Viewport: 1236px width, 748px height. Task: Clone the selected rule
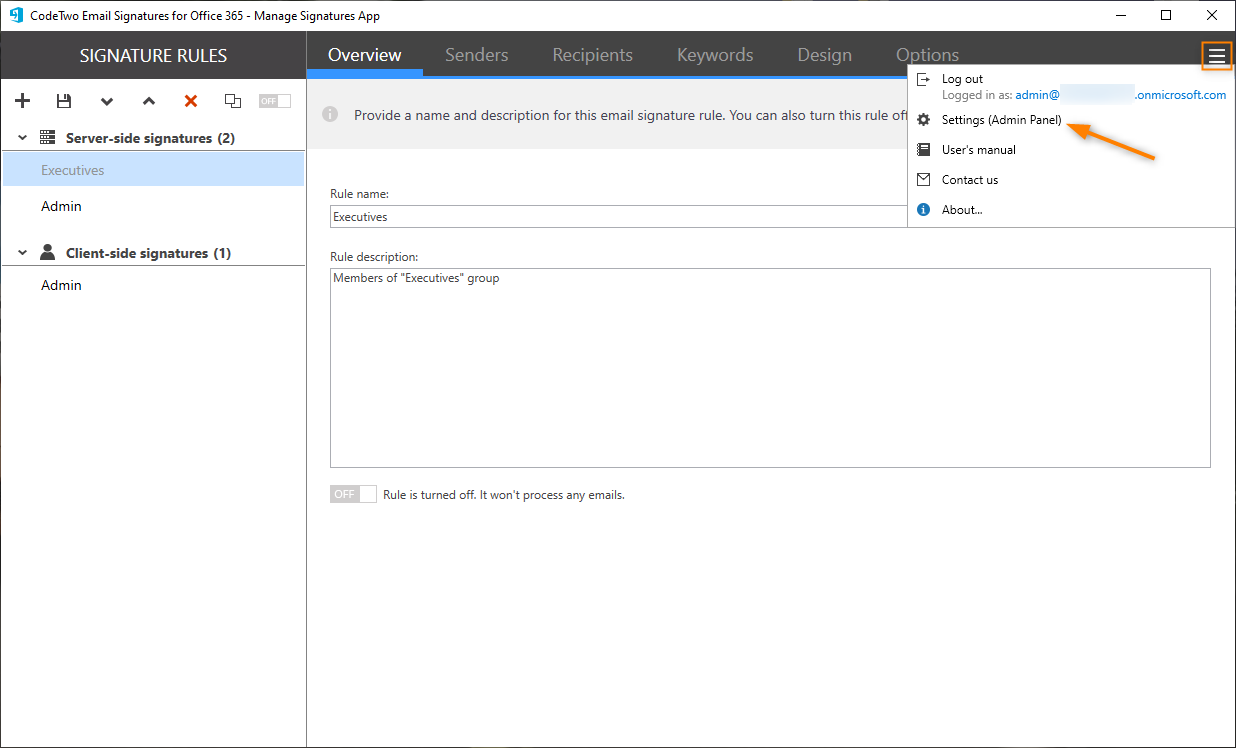[232, 100]
